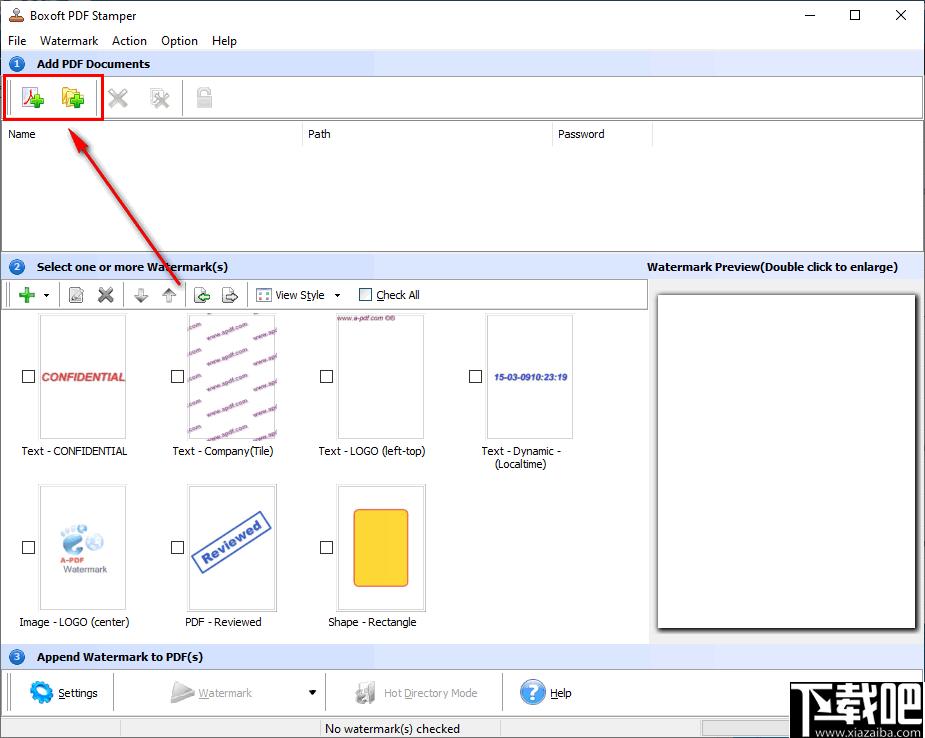
Task: Open the Settings button
Action: pyautogui.click(x=64, y=693)
